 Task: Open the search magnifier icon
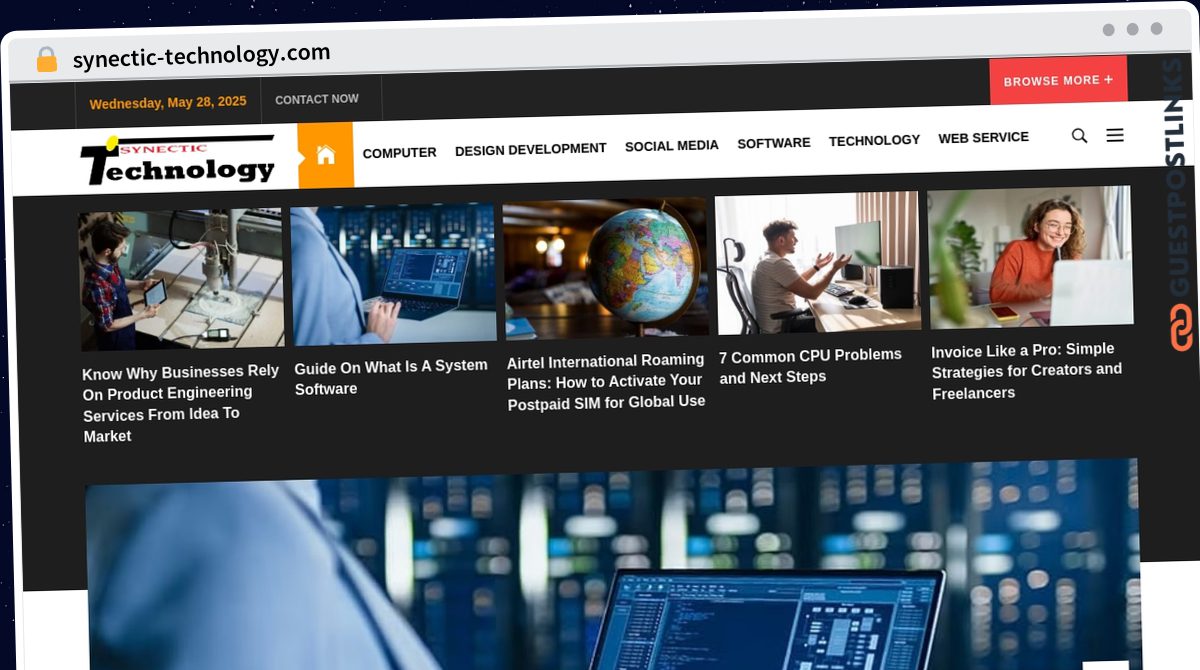[x=1079, y=135]
